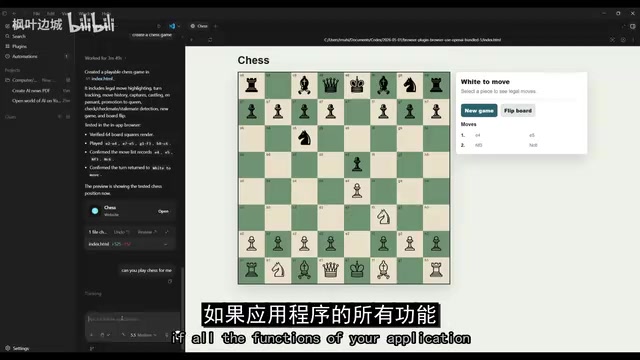Add an attachment with the plus icon
This screenshot has height=360, width=640.
(x=91, y=335)
